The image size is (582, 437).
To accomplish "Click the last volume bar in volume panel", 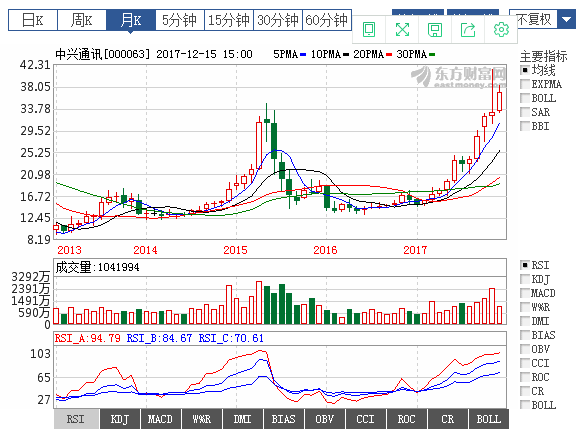I will (x=500, y=315).
